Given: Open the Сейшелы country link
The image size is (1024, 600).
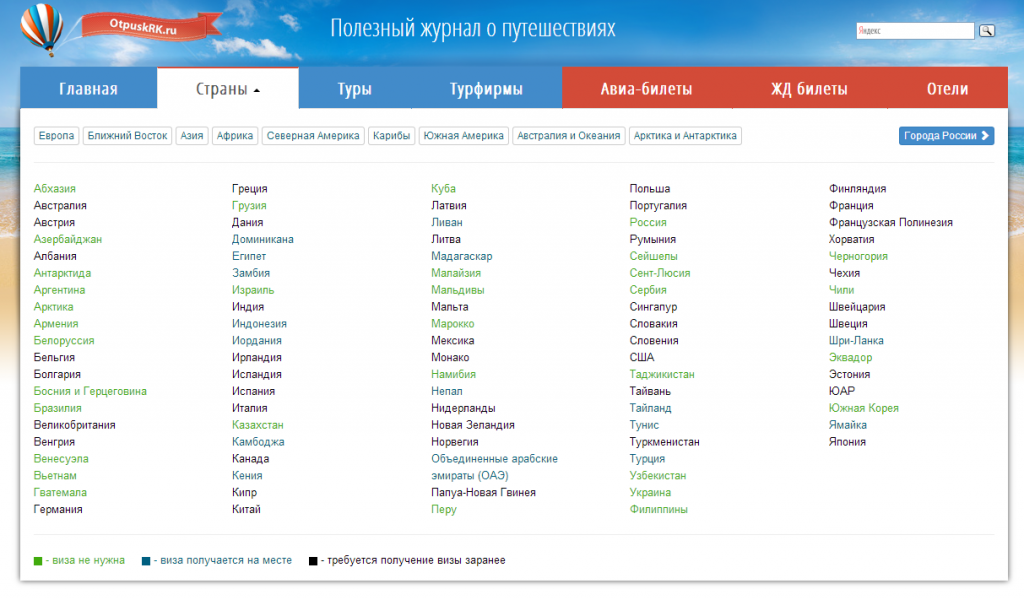Looking at the screenshot, I should tap(654, 257).
